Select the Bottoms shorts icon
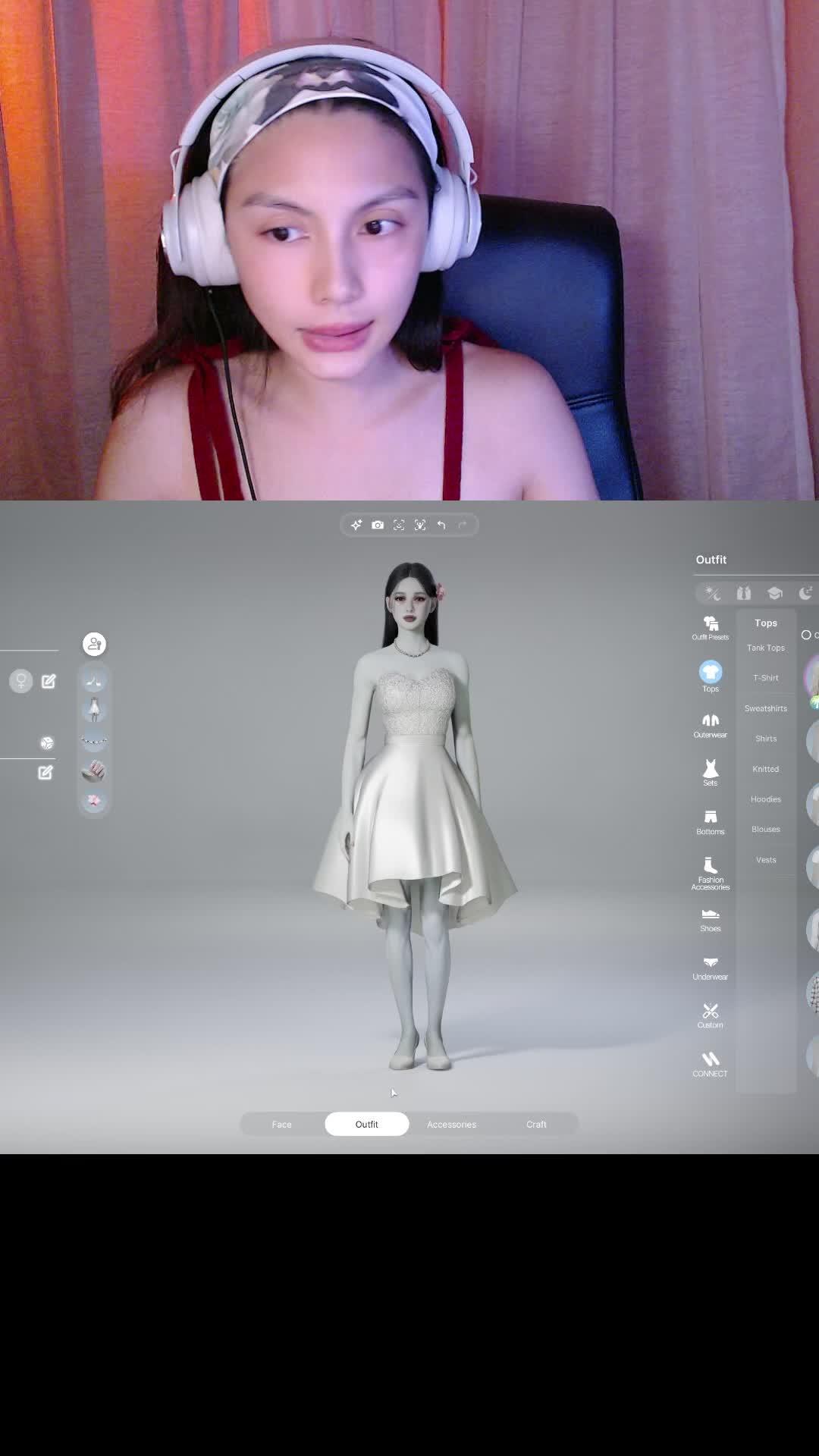Image resolution: width=819 pixels, height=1456 pixels. [710, 822]
